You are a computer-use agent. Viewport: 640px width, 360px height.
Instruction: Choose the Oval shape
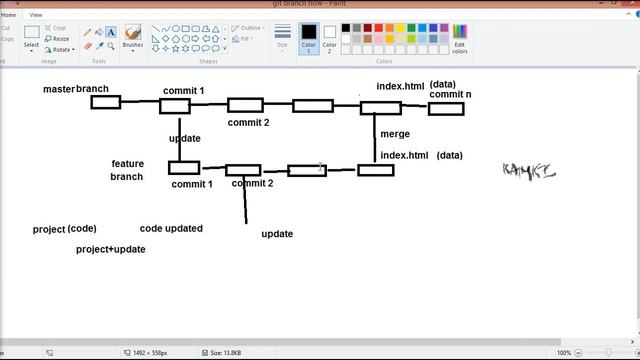(176, 29)
